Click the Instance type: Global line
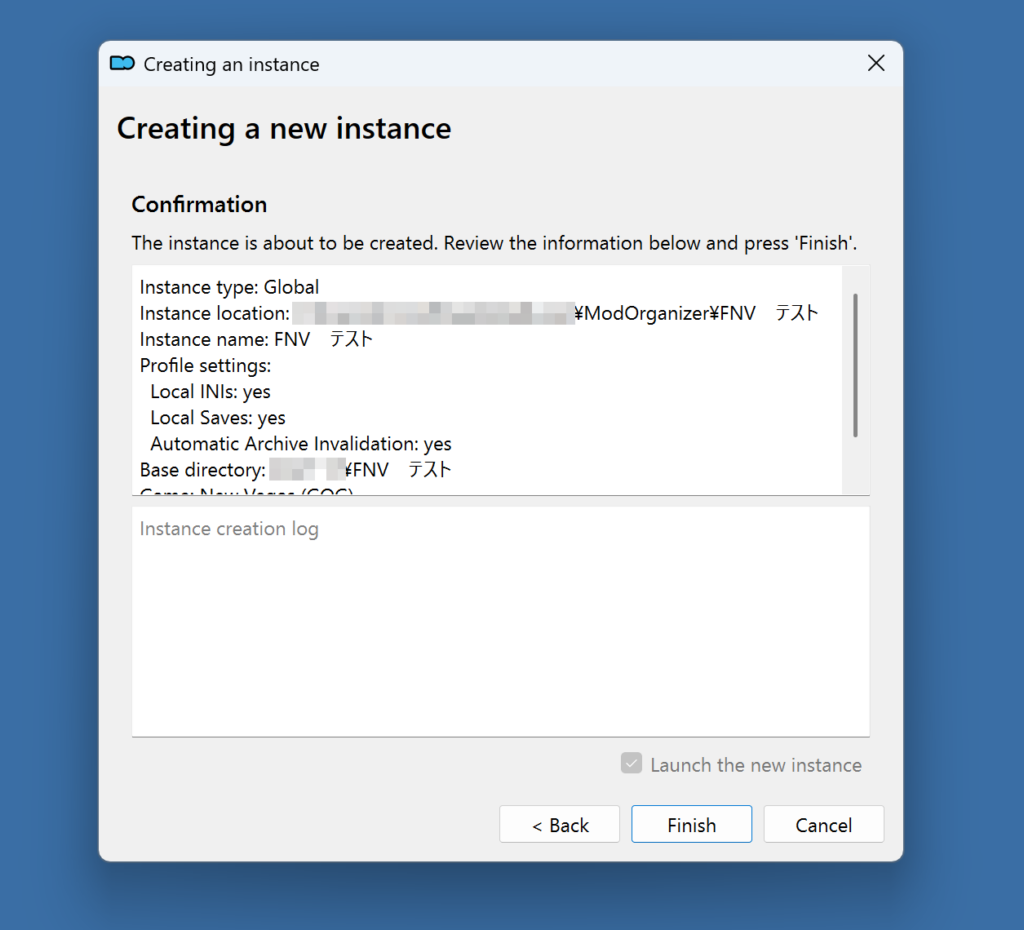Image resolution: width=1024 pixels, height=930 pixels. [x=229, y=288]
